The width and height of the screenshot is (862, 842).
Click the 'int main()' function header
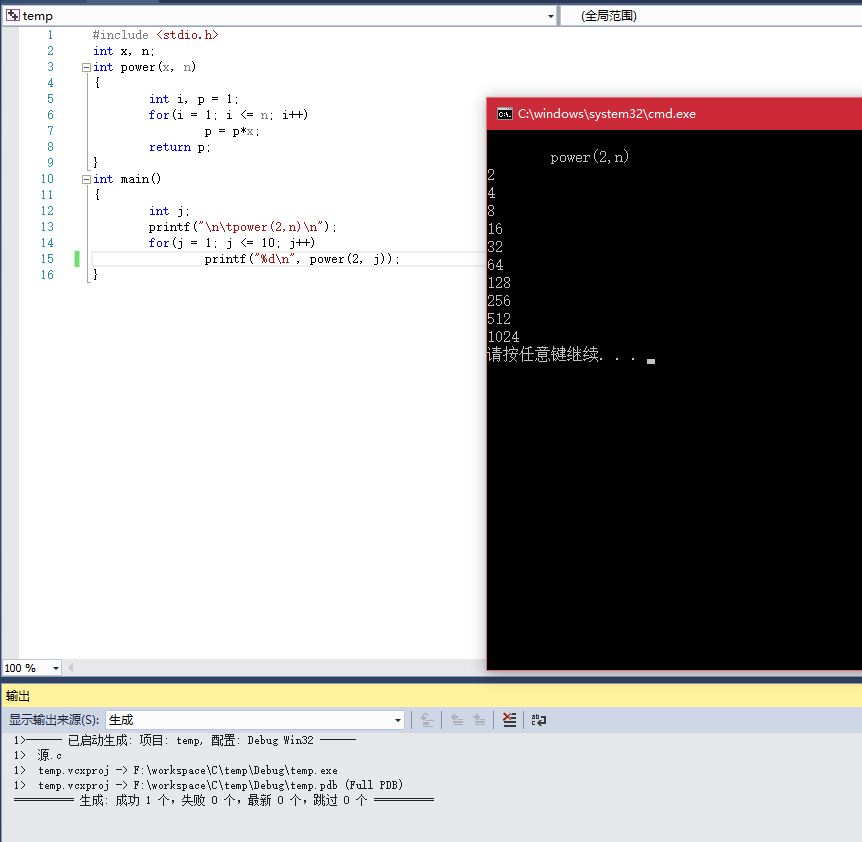[x=127, y=179]
